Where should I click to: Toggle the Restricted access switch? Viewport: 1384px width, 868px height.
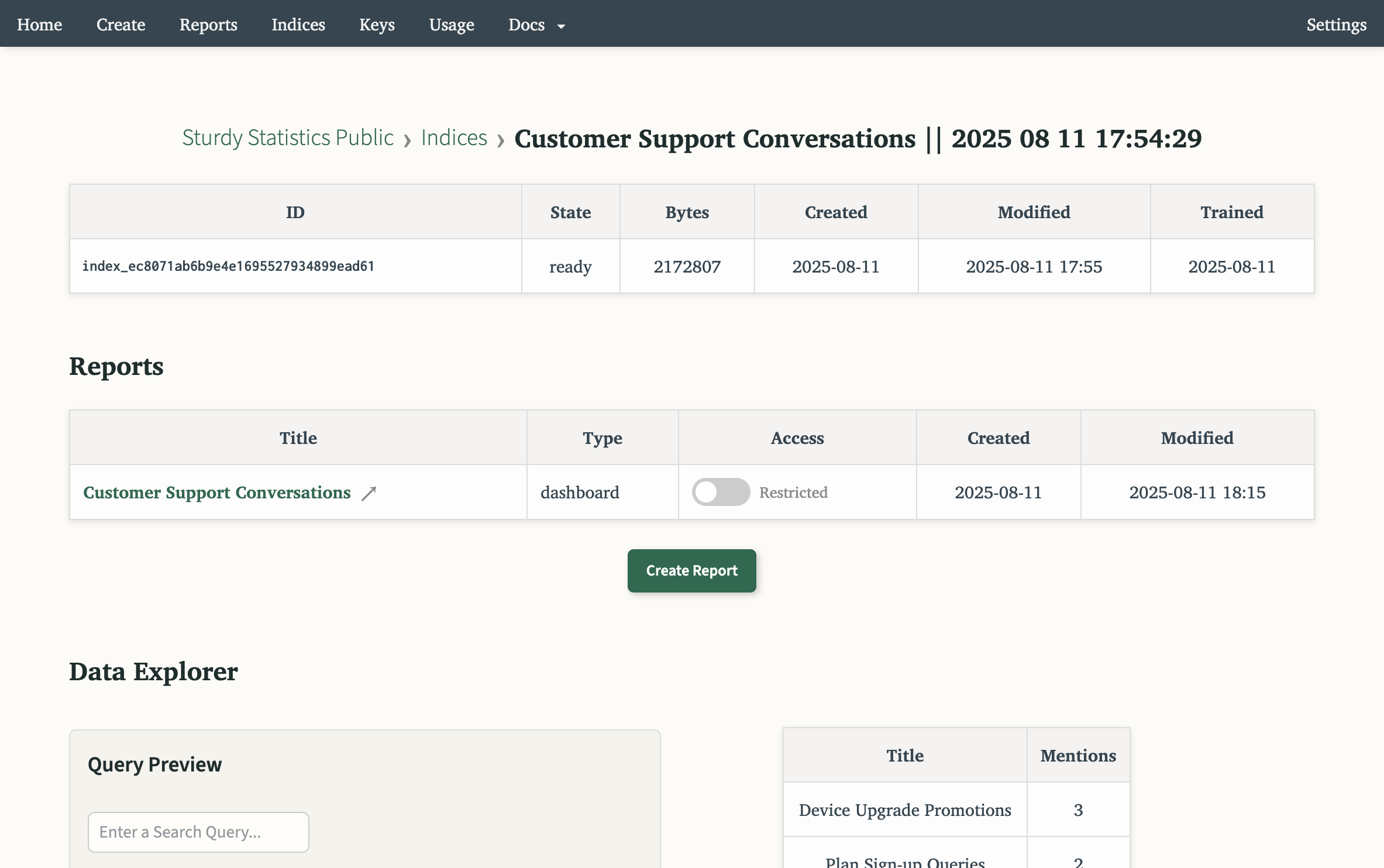720,492
